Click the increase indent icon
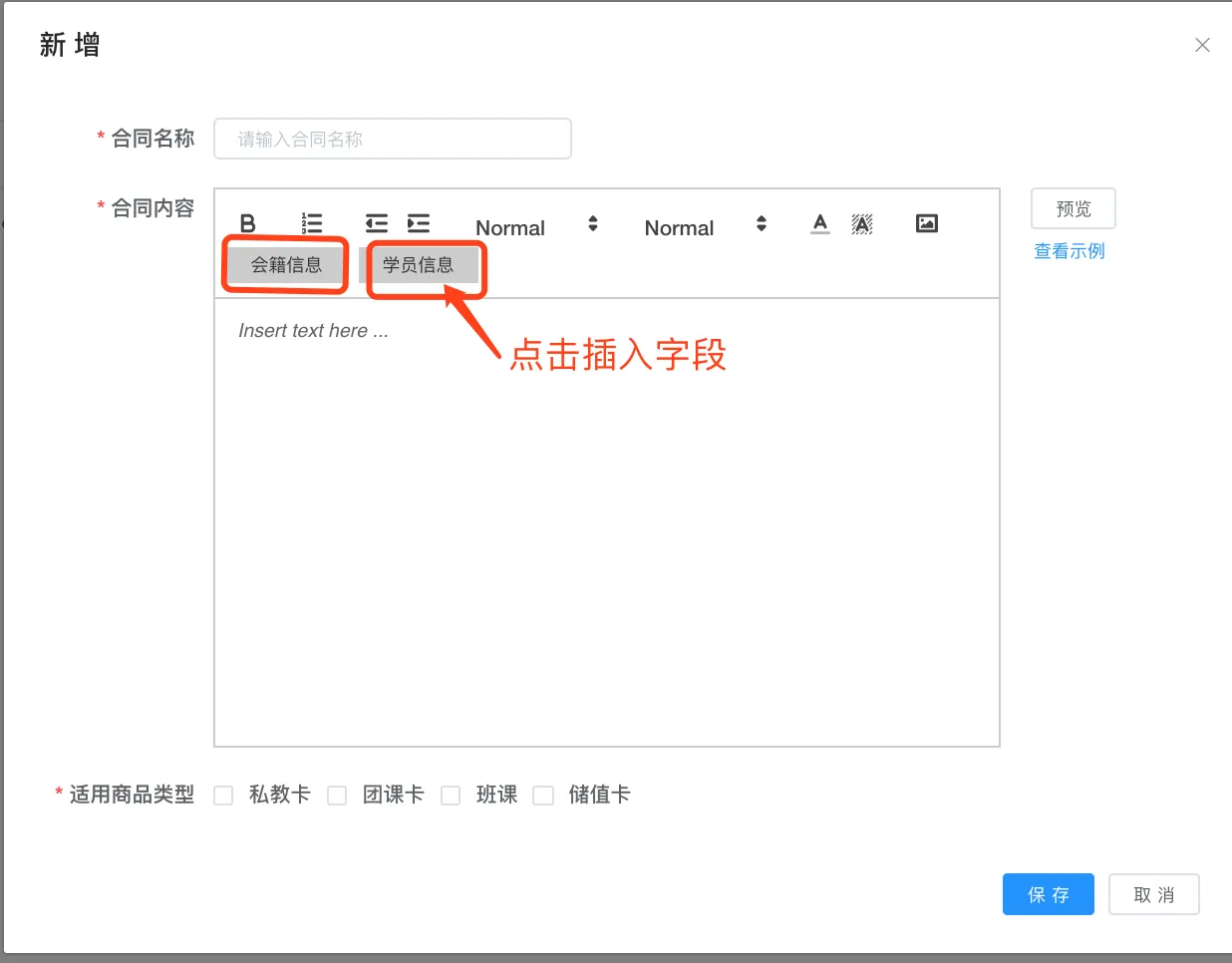 point(419,223)
